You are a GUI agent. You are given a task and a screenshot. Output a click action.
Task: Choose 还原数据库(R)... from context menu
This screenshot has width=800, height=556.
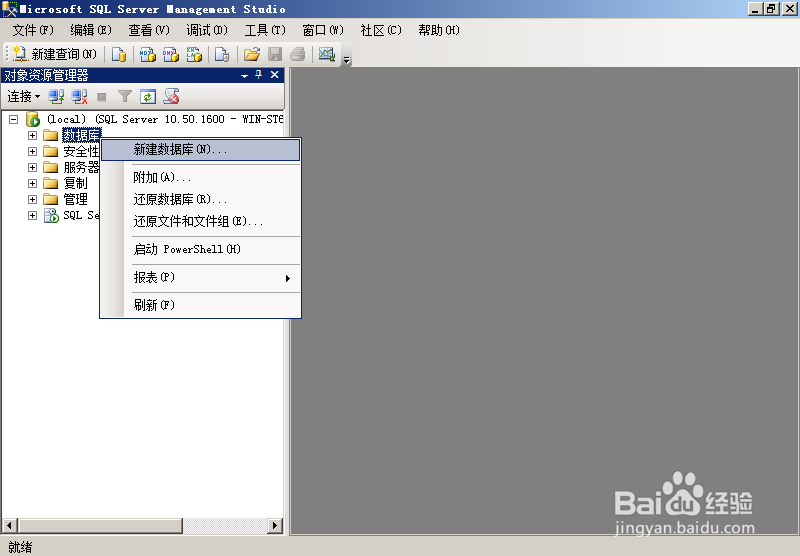tap(201, 199)
